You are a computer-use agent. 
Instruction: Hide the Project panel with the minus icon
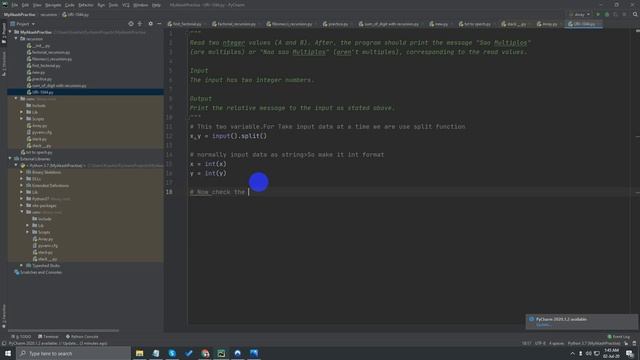pyautogui.click(x=159, y=24)
